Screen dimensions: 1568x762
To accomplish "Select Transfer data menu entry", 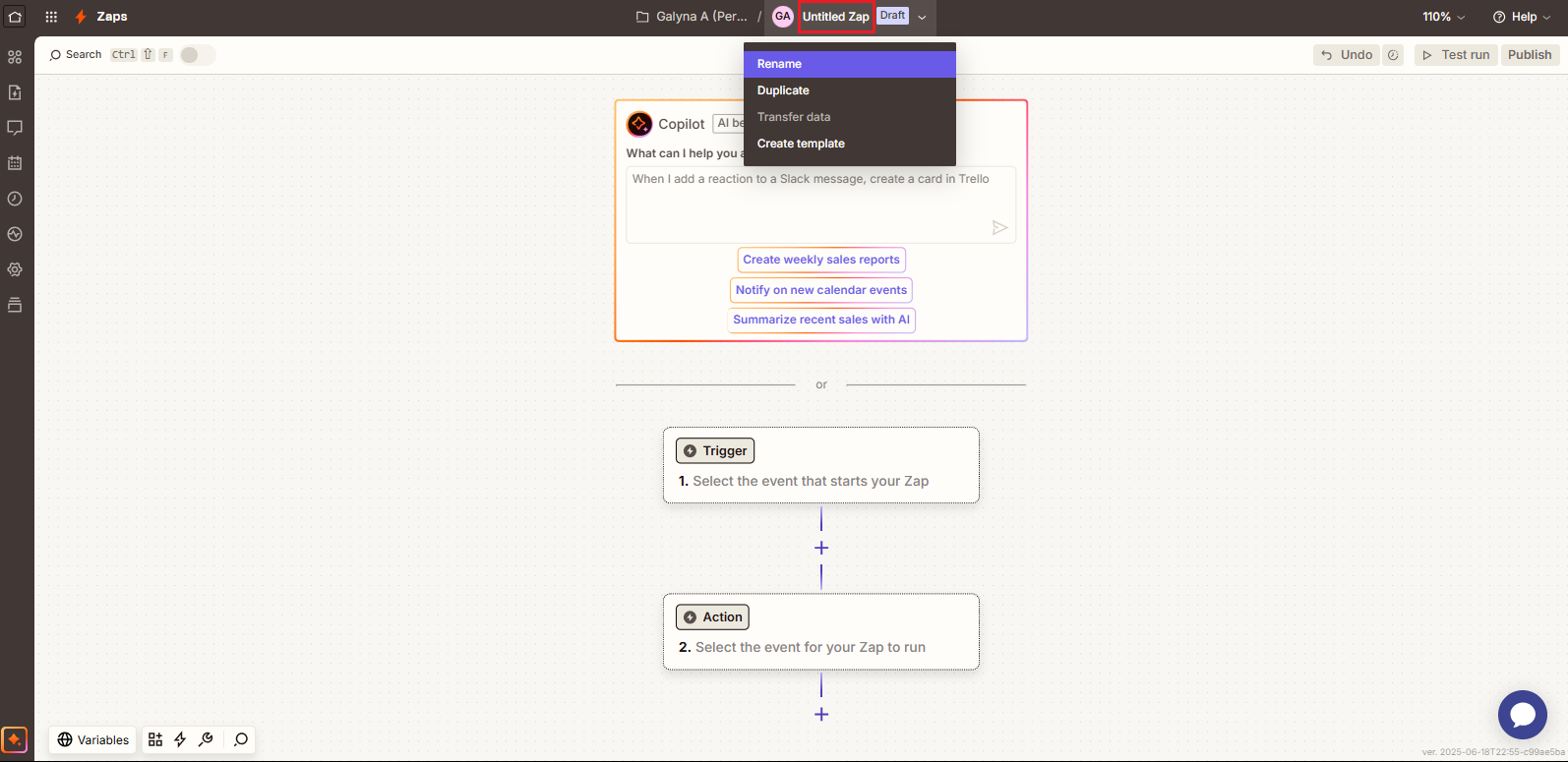I will pyautogui.click(x=850, y=117).
